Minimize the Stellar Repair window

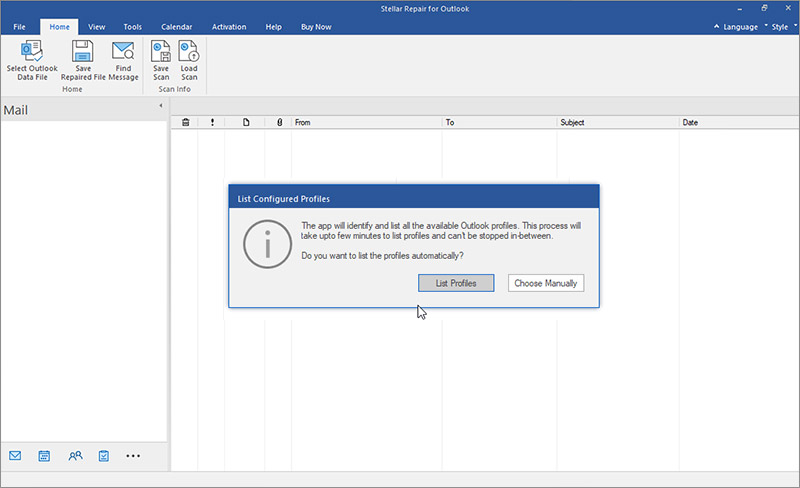pos(740,9)
